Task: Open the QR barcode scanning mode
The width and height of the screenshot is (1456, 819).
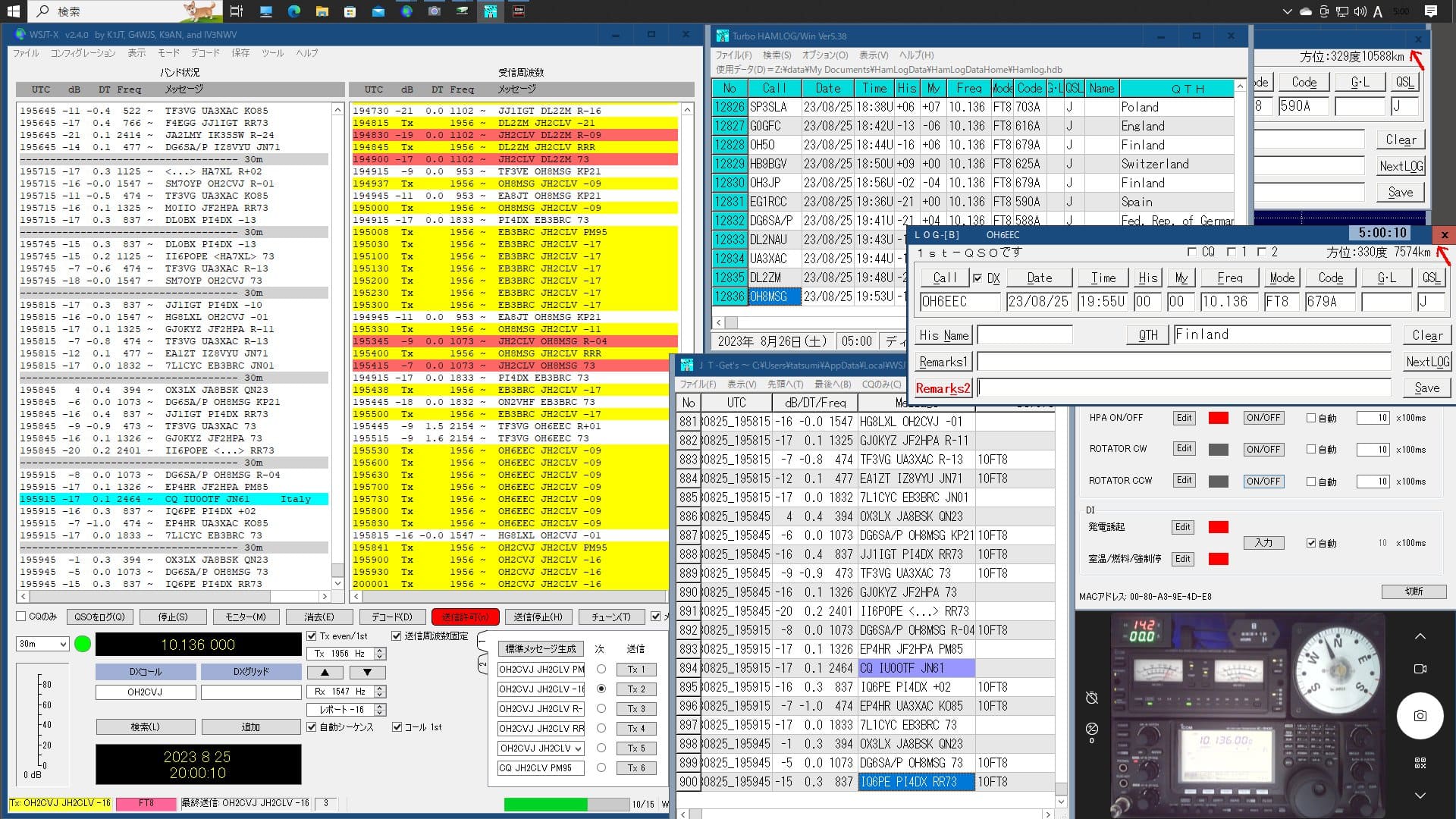Action: click(1420, 763)
